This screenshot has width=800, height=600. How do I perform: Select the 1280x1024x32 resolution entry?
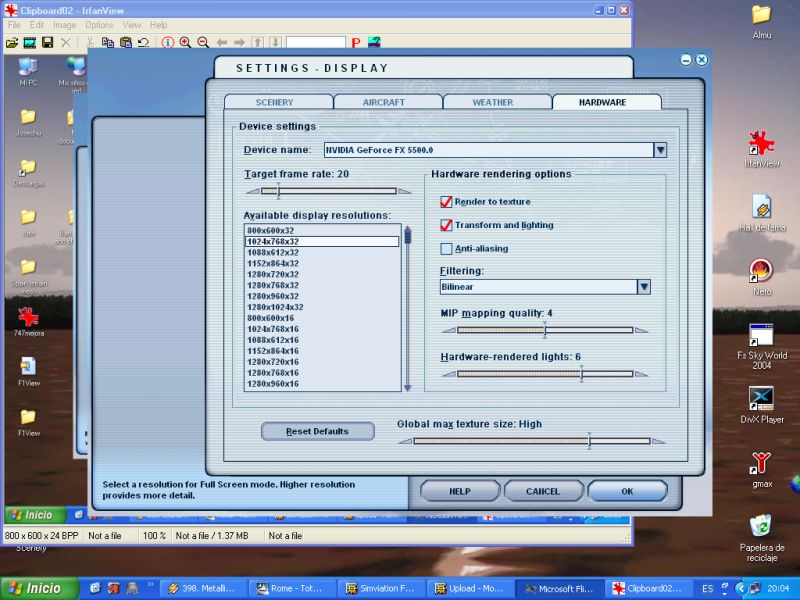[x=275, y=307]
